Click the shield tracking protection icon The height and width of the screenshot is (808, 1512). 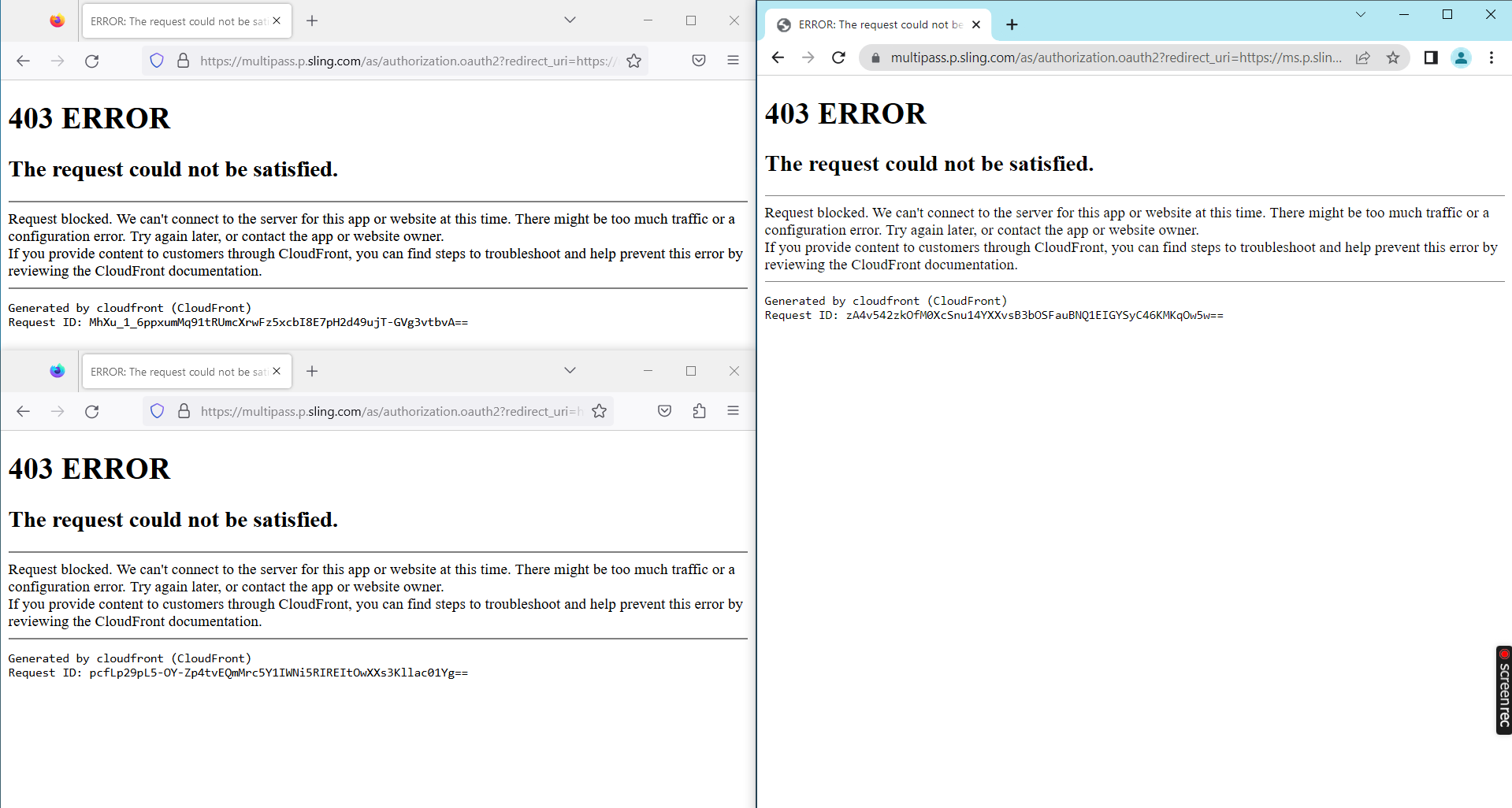tap(157, 60)
